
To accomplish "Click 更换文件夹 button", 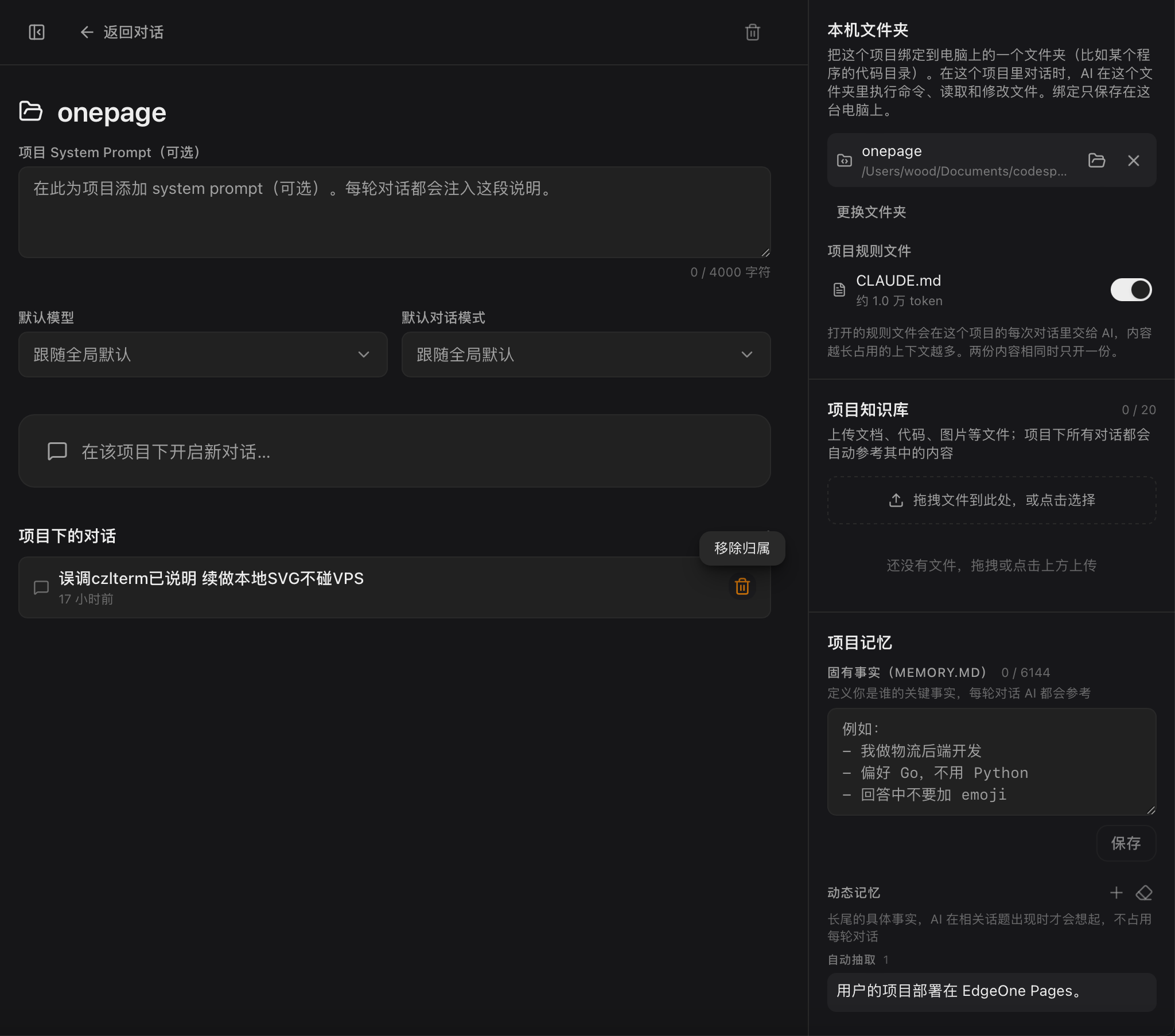I will point(871,212).
